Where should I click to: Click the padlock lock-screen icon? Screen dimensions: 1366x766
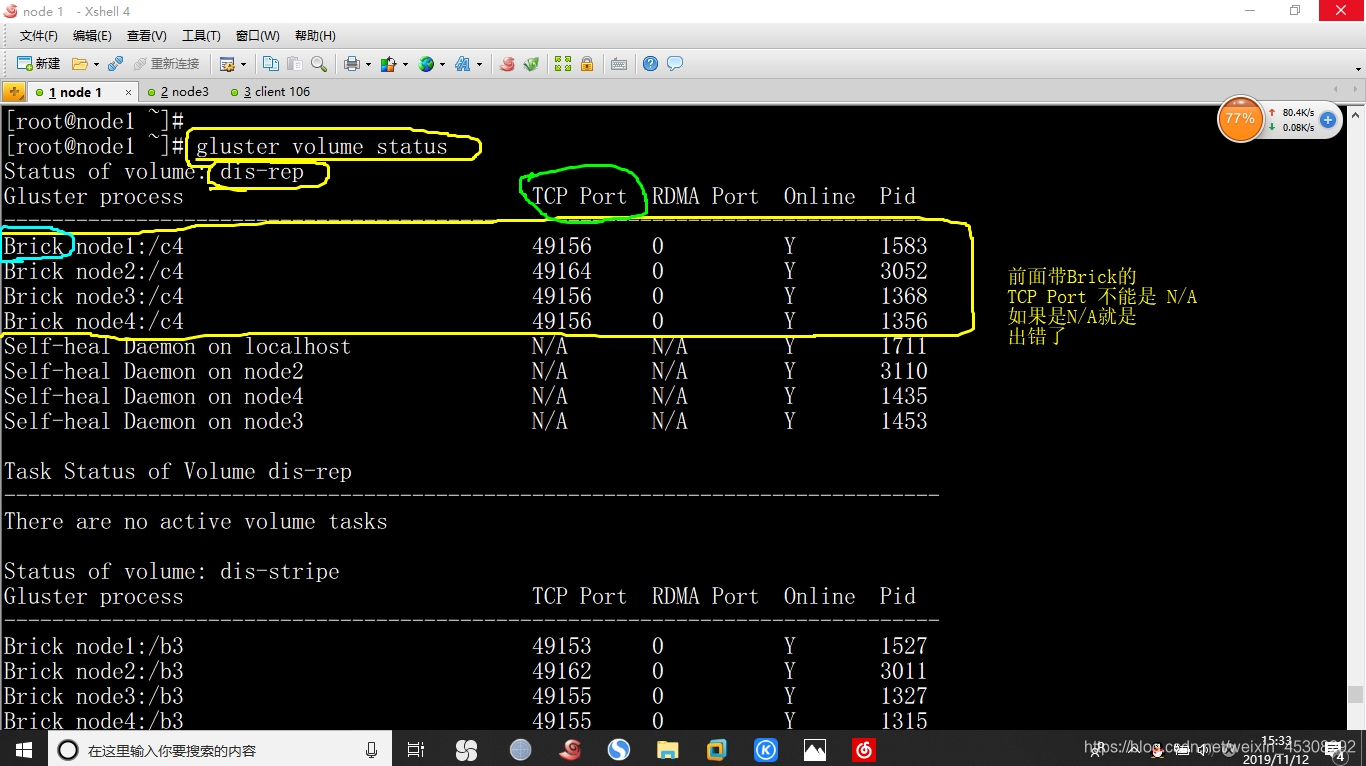(587, 64)
